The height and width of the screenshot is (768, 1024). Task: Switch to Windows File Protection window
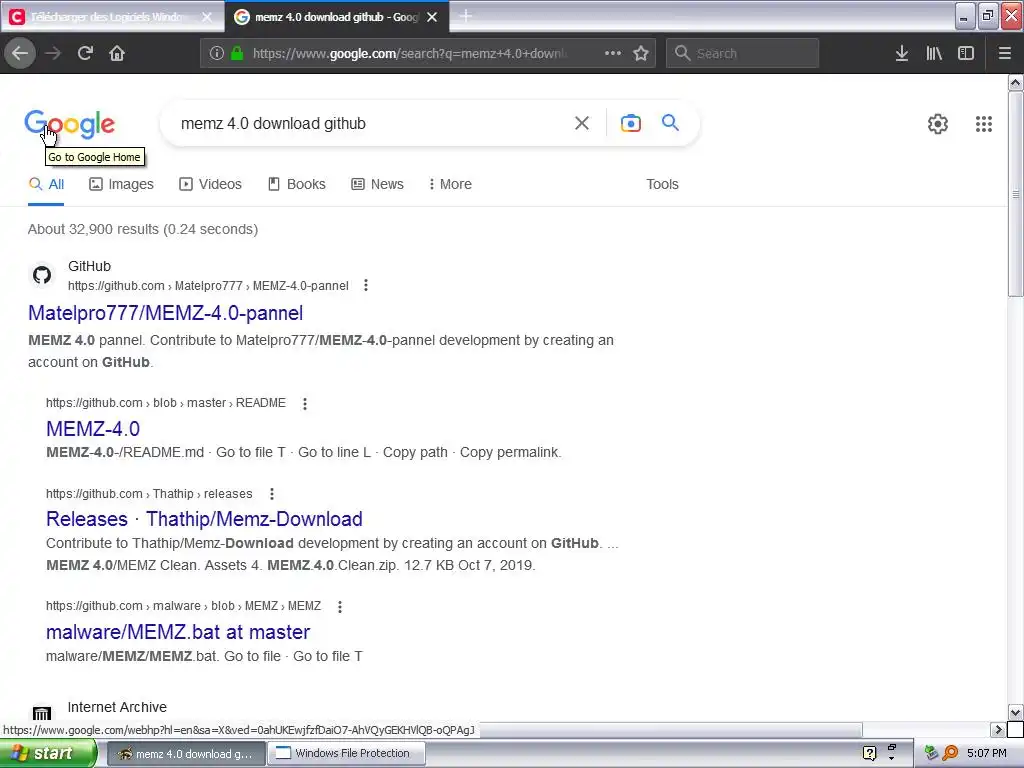pyautogui.click(x=347, y=754)
